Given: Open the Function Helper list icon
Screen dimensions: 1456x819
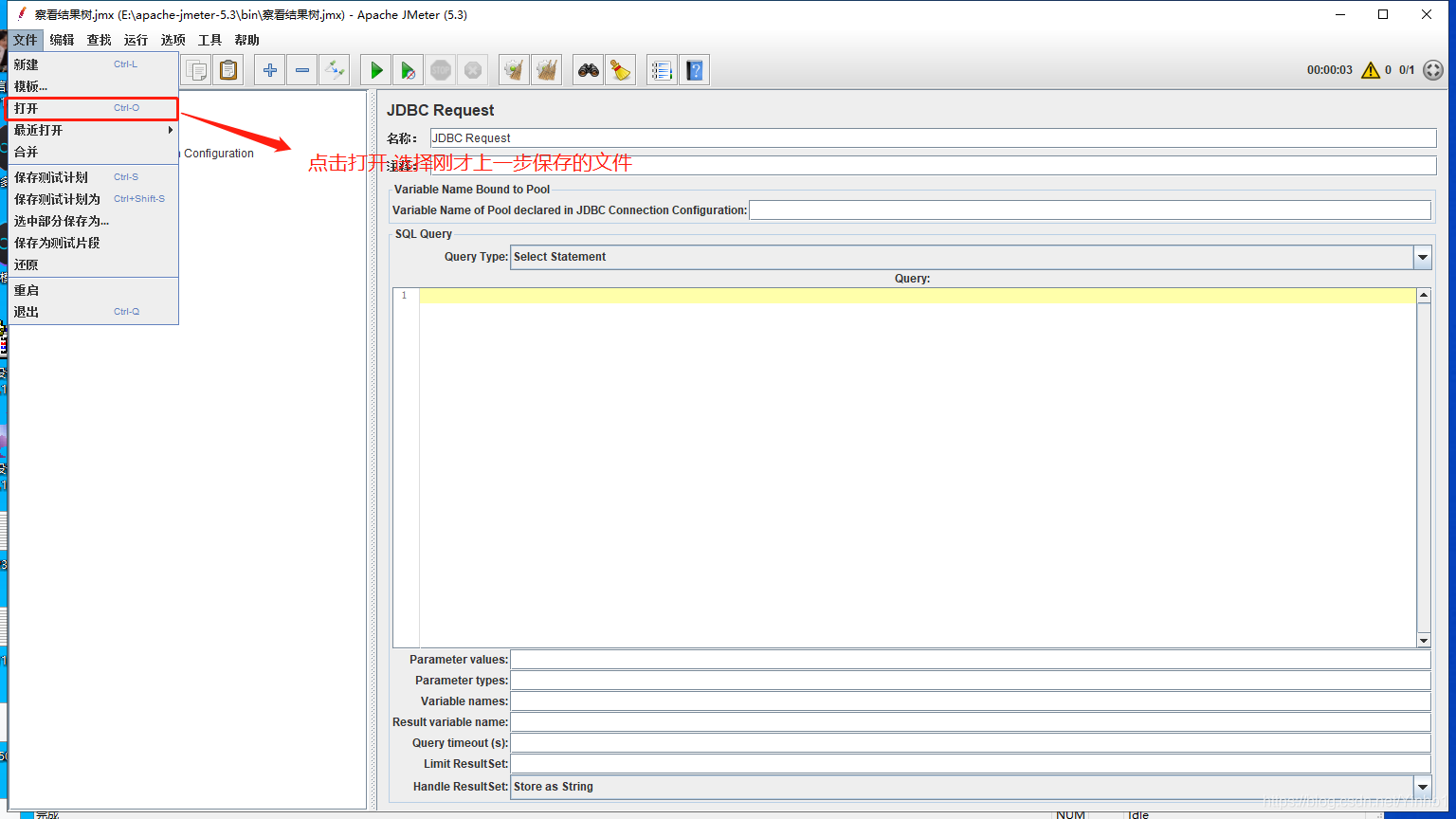Looking at the screenshot, I should [x=662, y=70].
